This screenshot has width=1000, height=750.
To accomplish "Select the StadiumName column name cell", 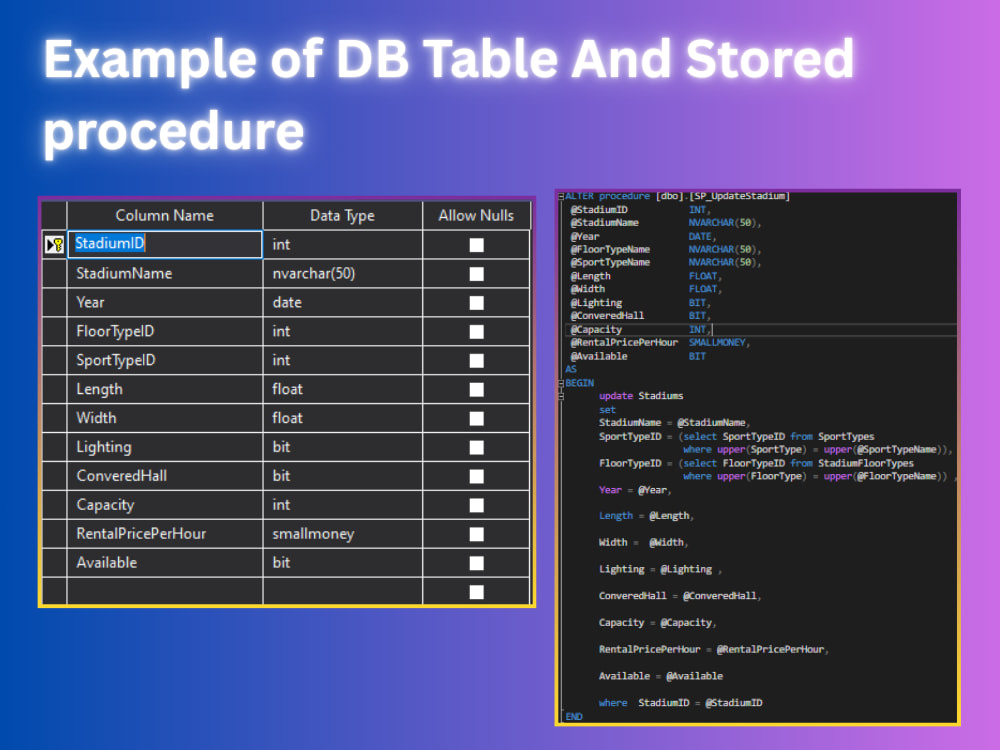I will pyautogui.click(x=165, y=274).
